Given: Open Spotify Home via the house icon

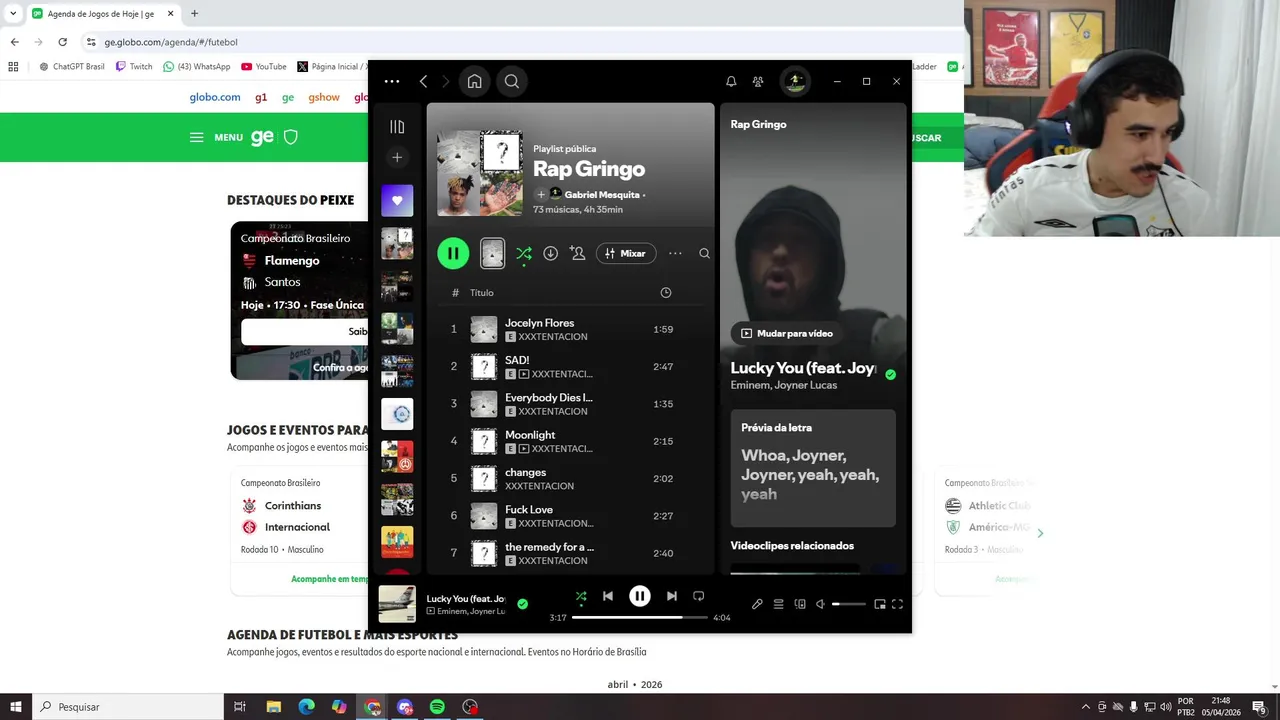Looking at the screenshot, I should (474, 82).
